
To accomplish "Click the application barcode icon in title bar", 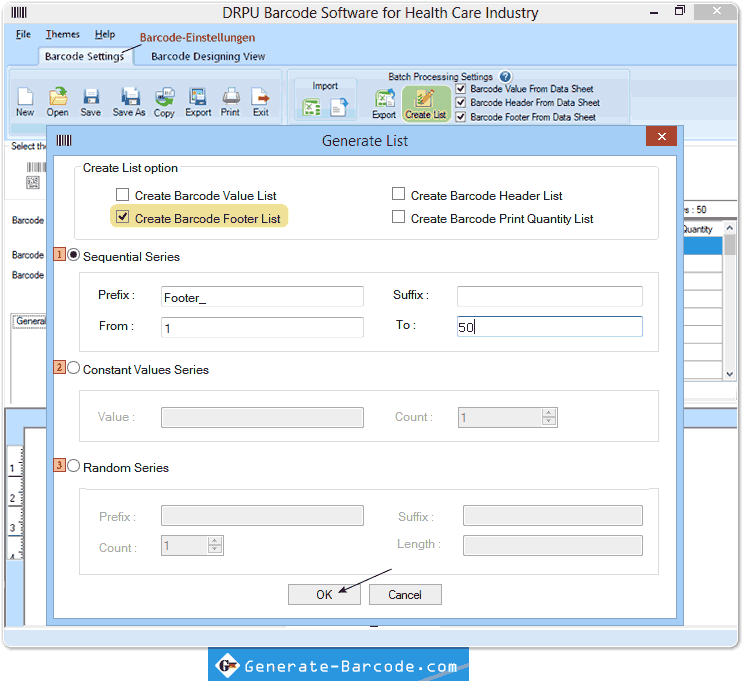I will [x=19, y=12].
